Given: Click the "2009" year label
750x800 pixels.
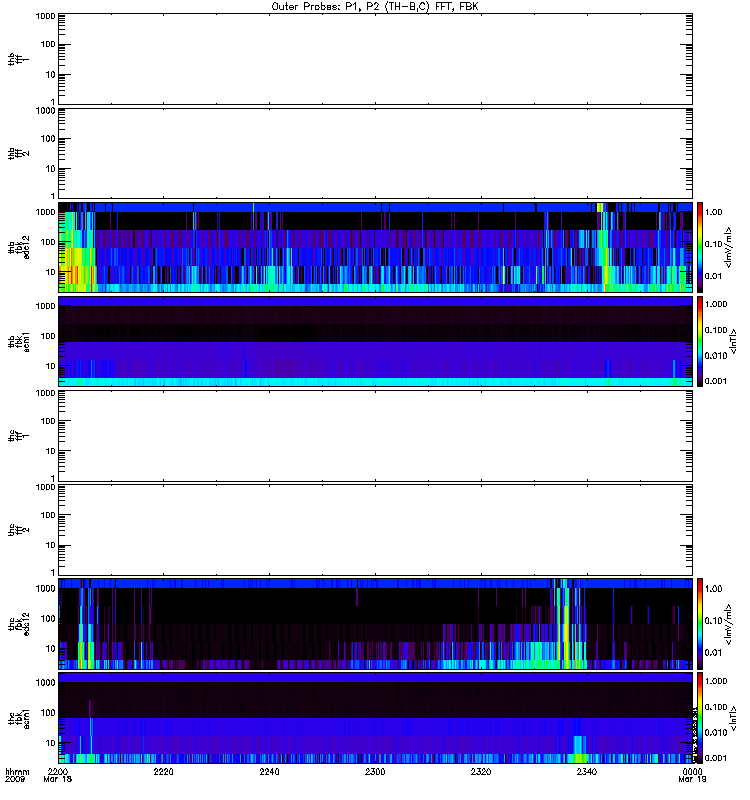Looking at the screenshot, I should (x=15, y=779).
